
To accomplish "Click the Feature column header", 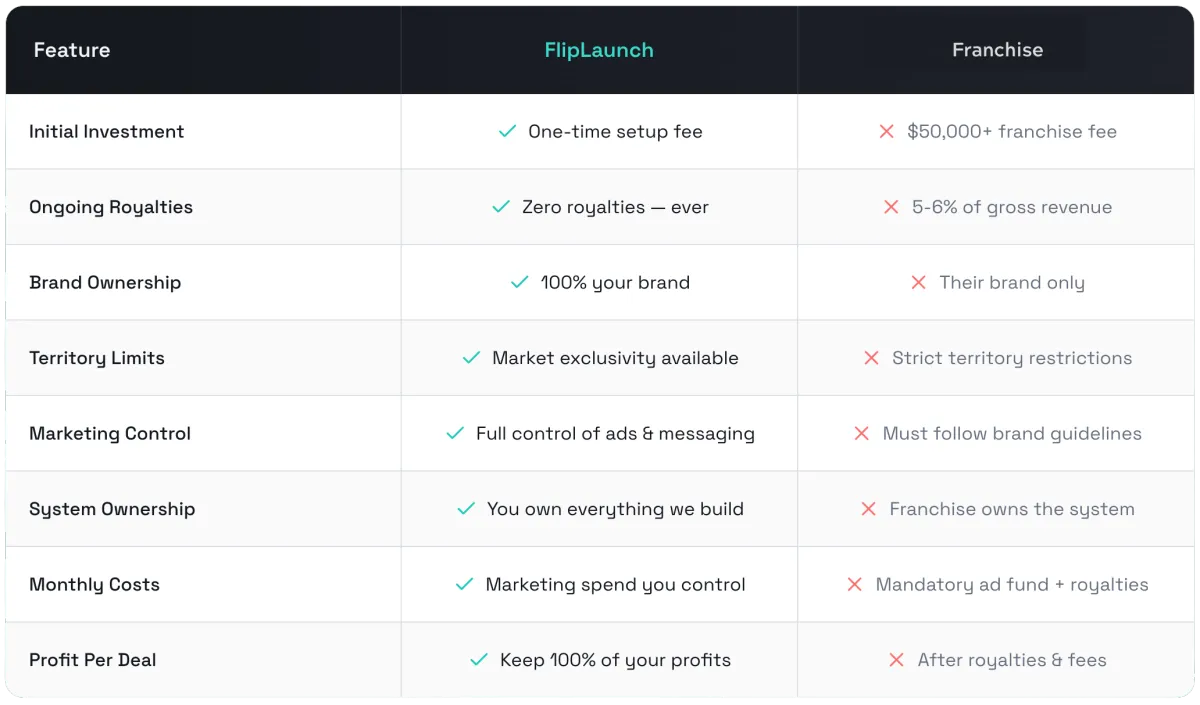I will click(x=72, y=50).
